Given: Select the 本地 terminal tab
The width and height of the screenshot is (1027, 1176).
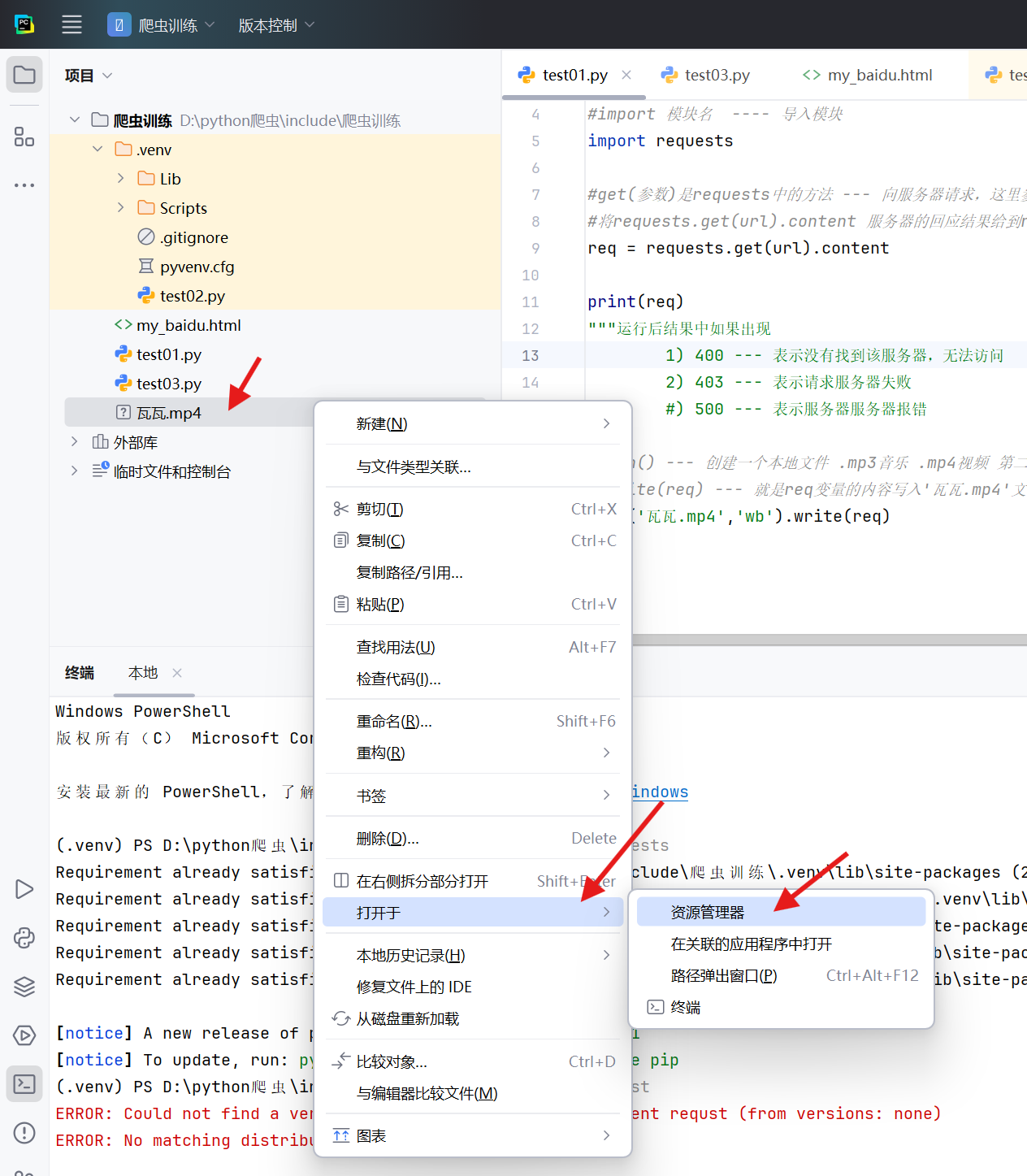Looking at the screenshot, I should [143, 673].
